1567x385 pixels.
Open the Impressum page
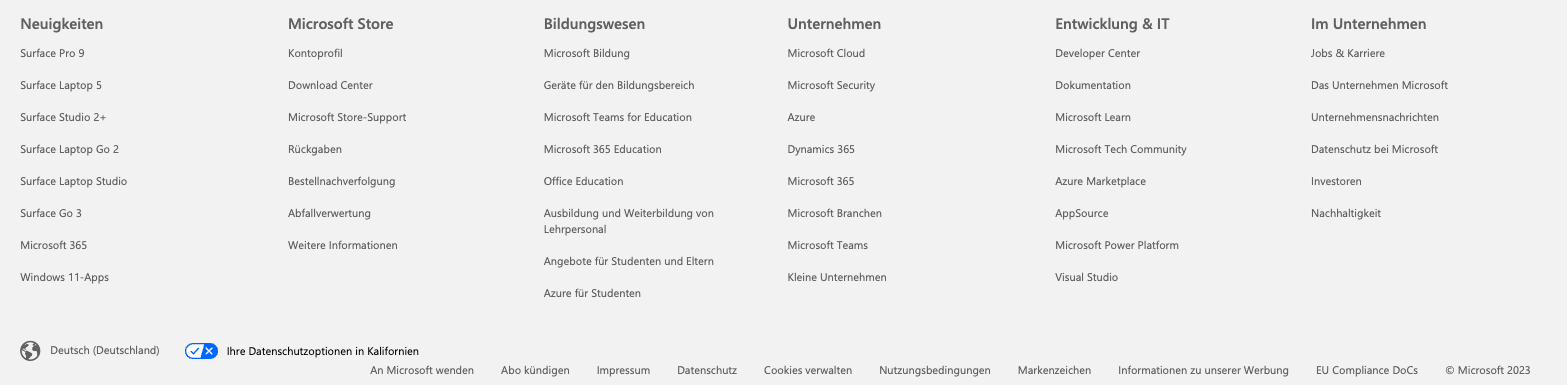pos(623,370)
